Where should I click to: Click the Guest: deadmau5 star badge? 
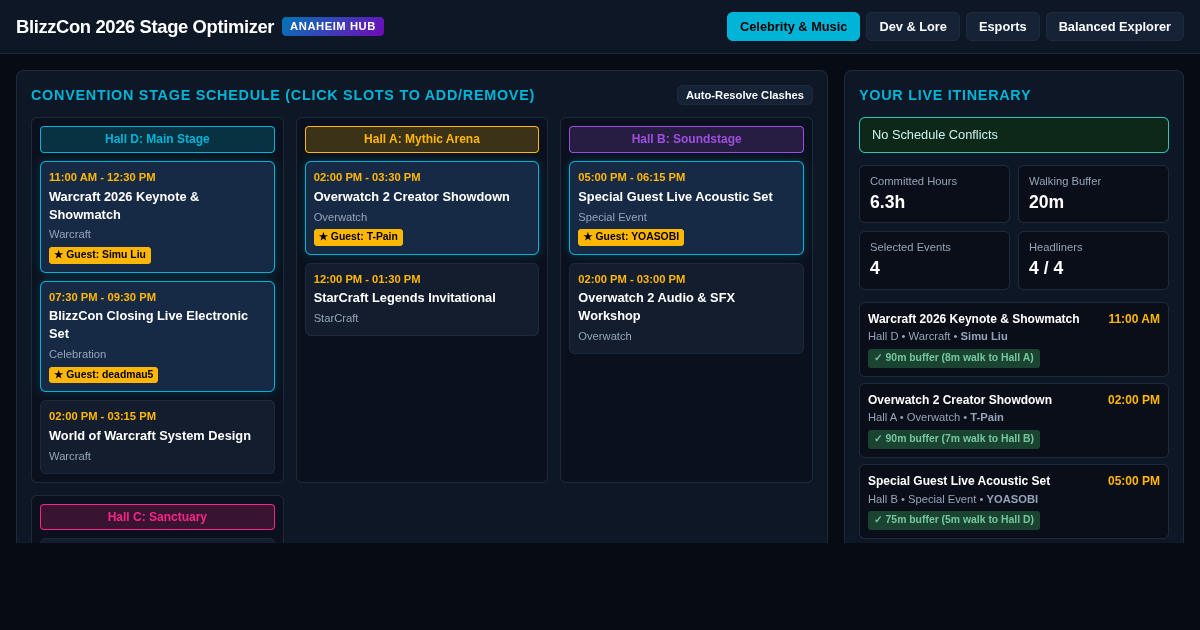click(103, 375)
